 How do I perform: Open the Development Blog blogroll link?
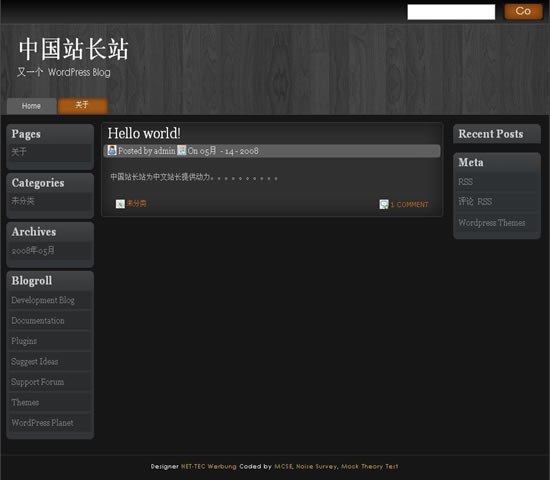point(43,300)
